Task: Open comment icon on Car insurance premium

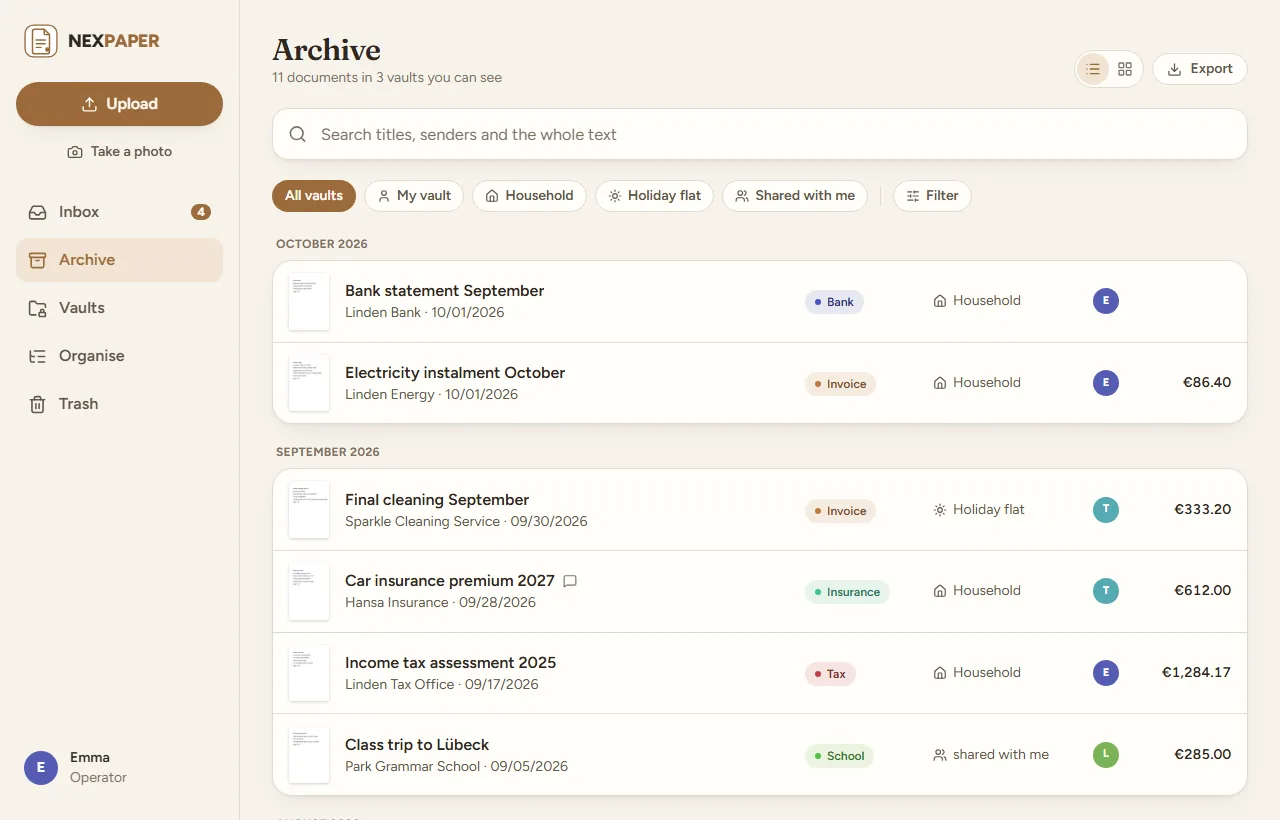Action: click(570, 581)
